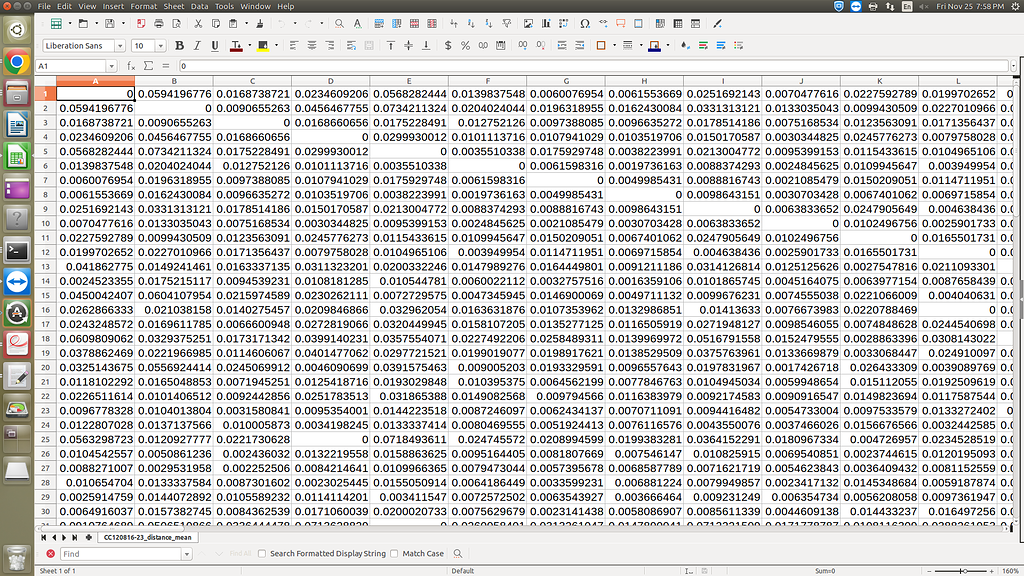
Task: Click the Sum sigma icon in formula bar
Action: pos(146,66)
